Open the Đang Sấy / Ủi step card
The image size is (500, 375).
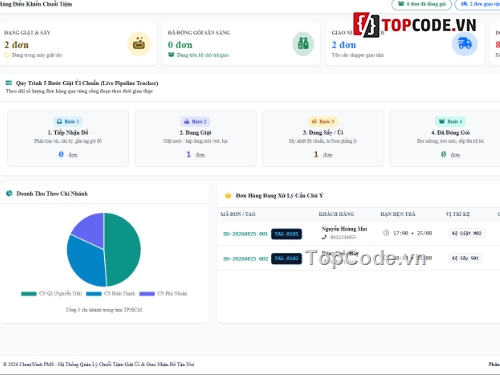[323, 138]
